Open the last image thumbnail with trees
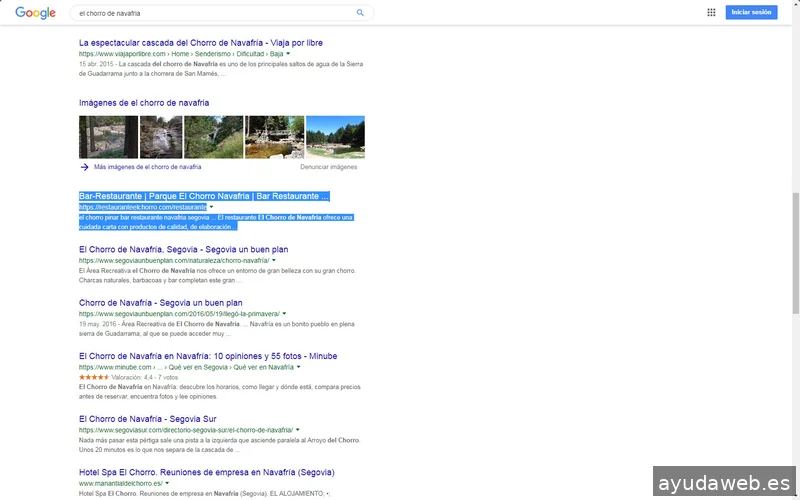The width and height of the screenshot is (800, 500). [x=335, y=137]
